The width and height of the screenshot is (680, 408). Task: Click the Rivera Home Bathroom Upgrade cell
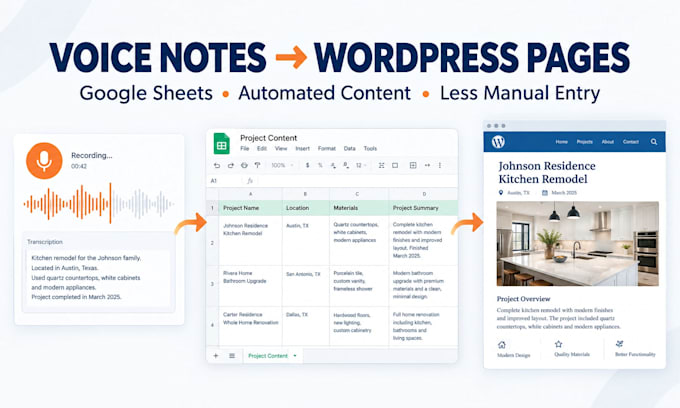(x=250, y=286)
